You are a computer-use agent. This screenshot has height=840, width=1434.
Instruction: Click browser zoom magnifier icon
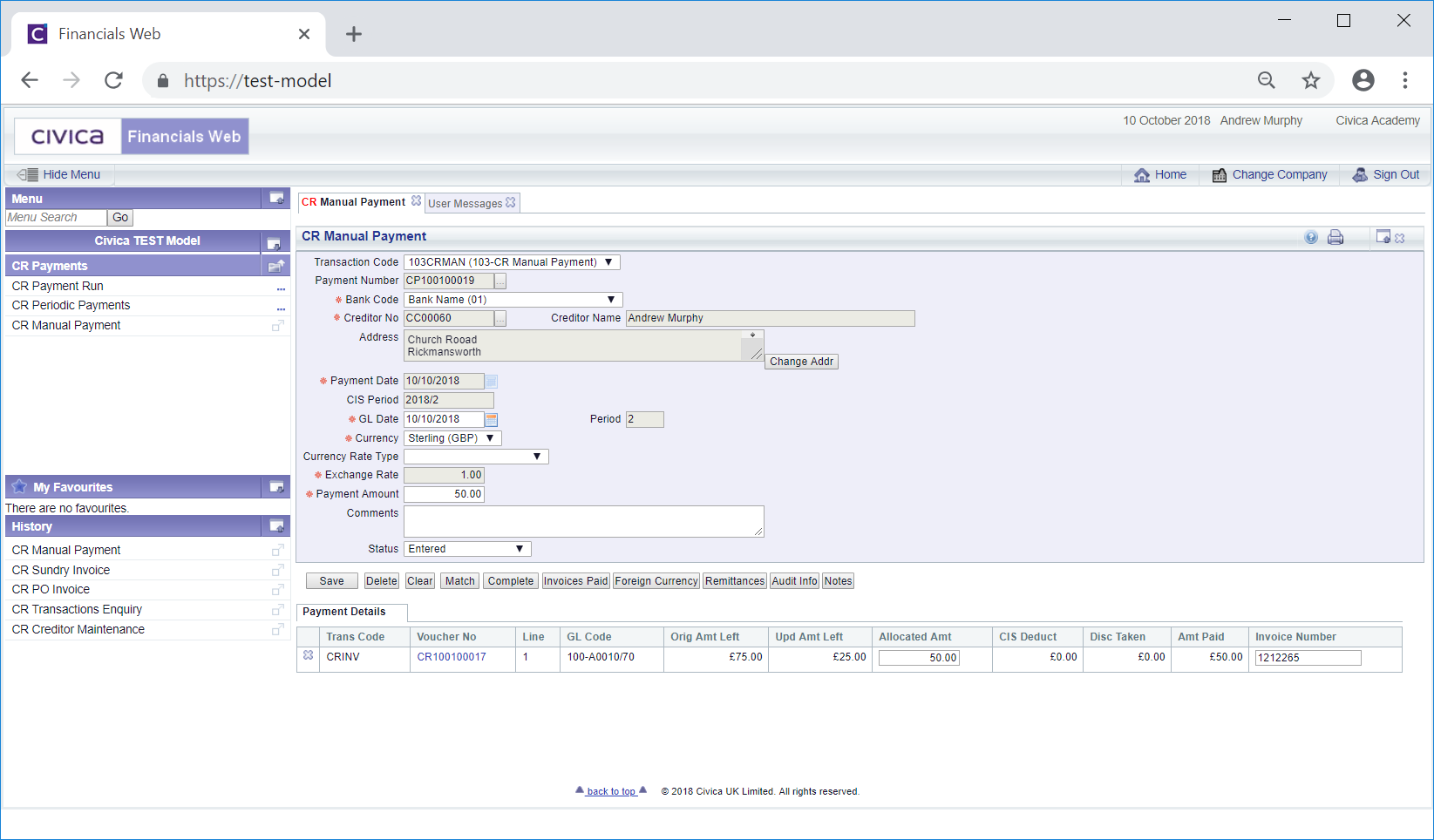click(x=1267, y=81)
